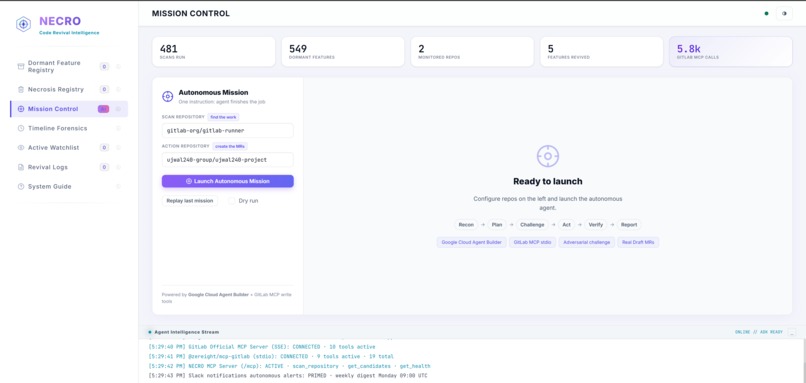Open Active Watchlist via its eye icon
Screen dimensions: 806x383
[21, 148]
